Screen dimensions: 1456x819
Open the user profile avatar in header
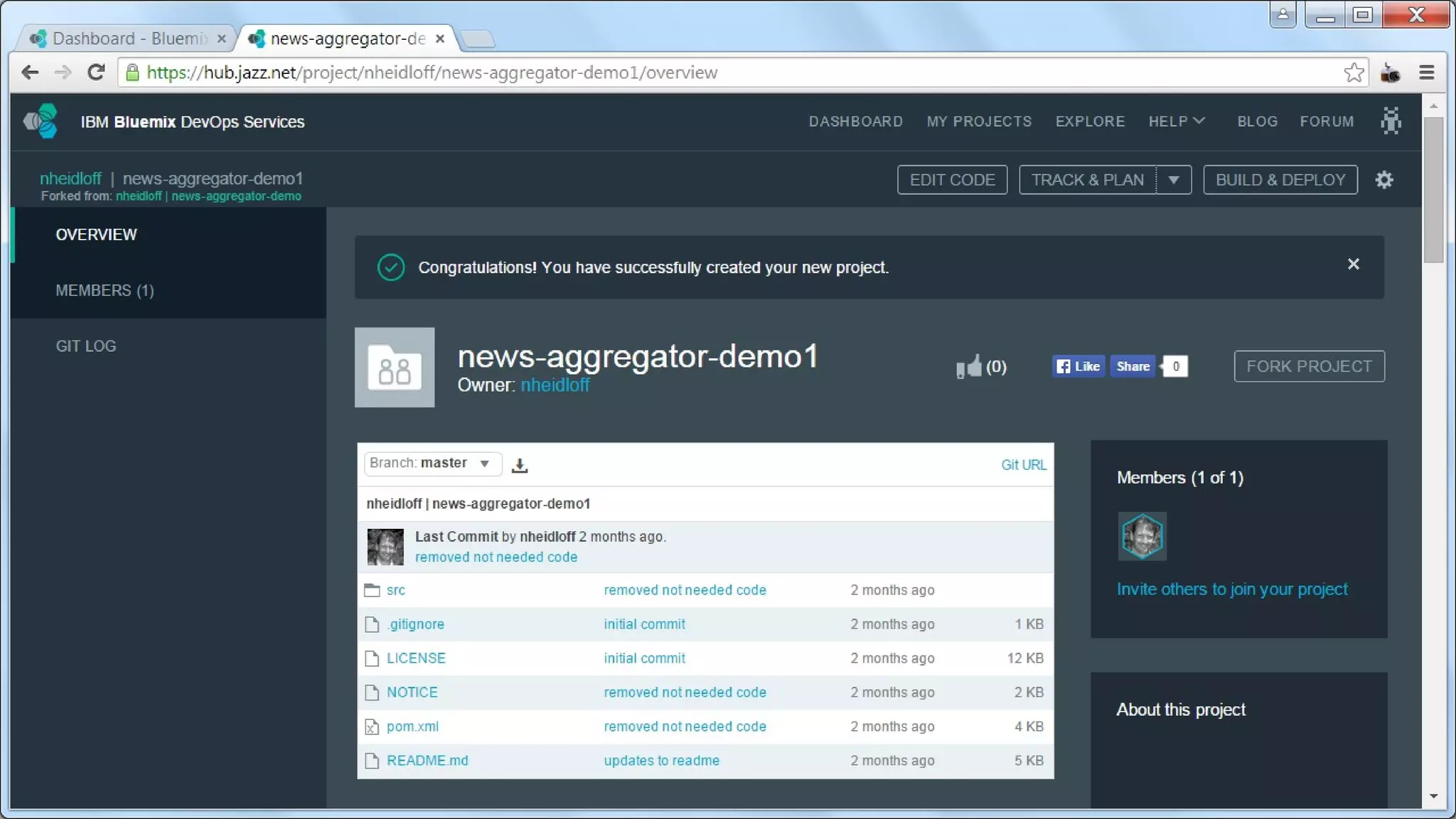tap(1391, 121)
